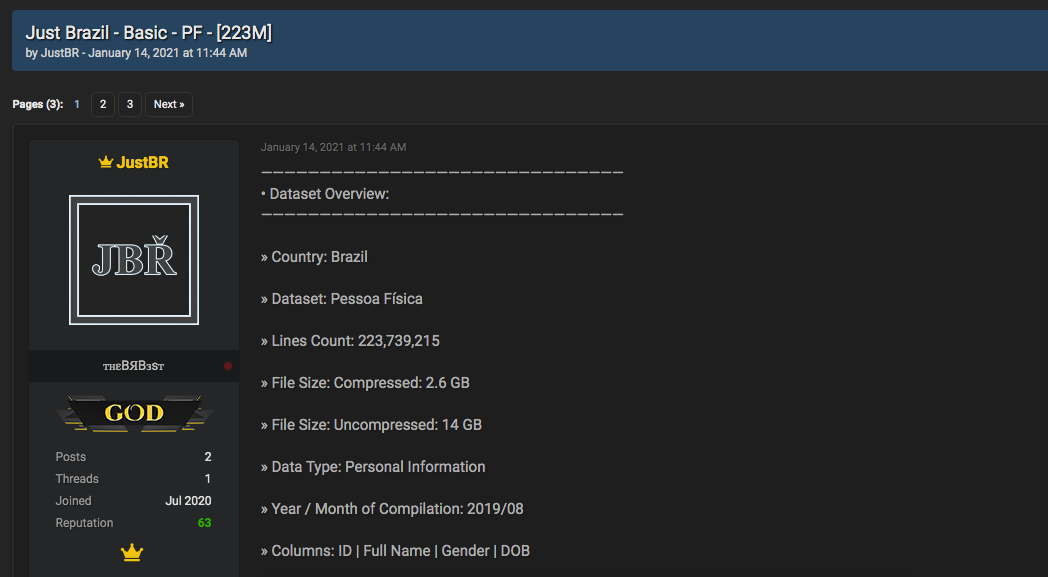Screen dimensions: 1048x577
Task: Click the gold crown award below Reputation
Action: point(132,553)
